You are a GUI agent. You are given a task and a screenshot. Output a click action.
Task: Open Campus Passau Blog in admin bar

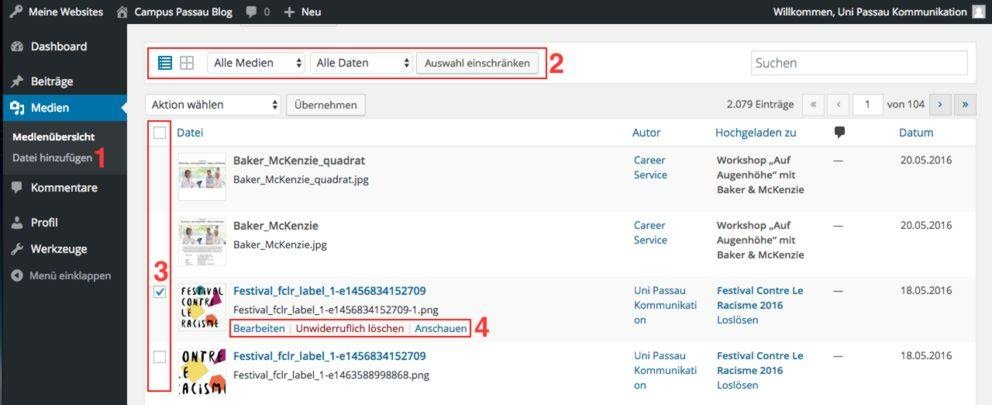click(183, 12)
